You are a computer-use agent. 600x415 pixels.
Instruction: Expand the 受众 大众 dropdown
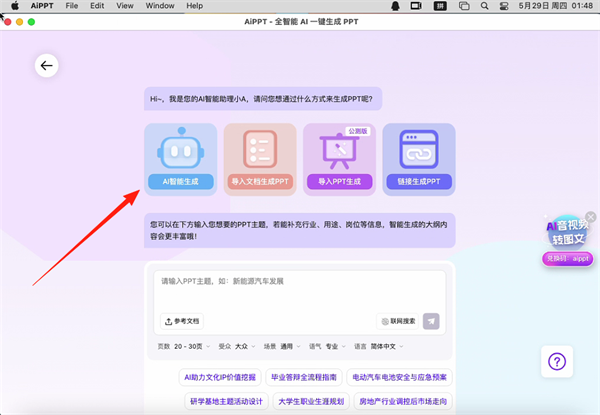click(x=237, y=347)
